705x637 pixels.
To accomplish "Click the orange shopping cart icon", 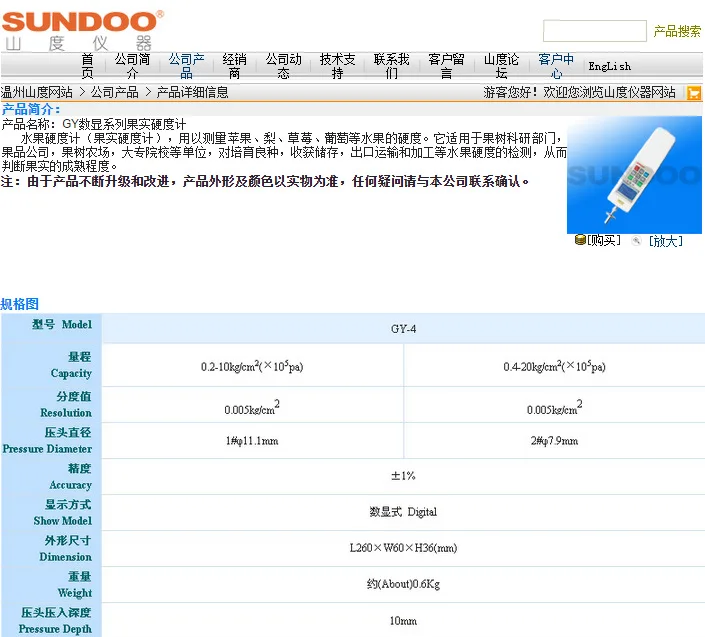I will tap(694, 93).
